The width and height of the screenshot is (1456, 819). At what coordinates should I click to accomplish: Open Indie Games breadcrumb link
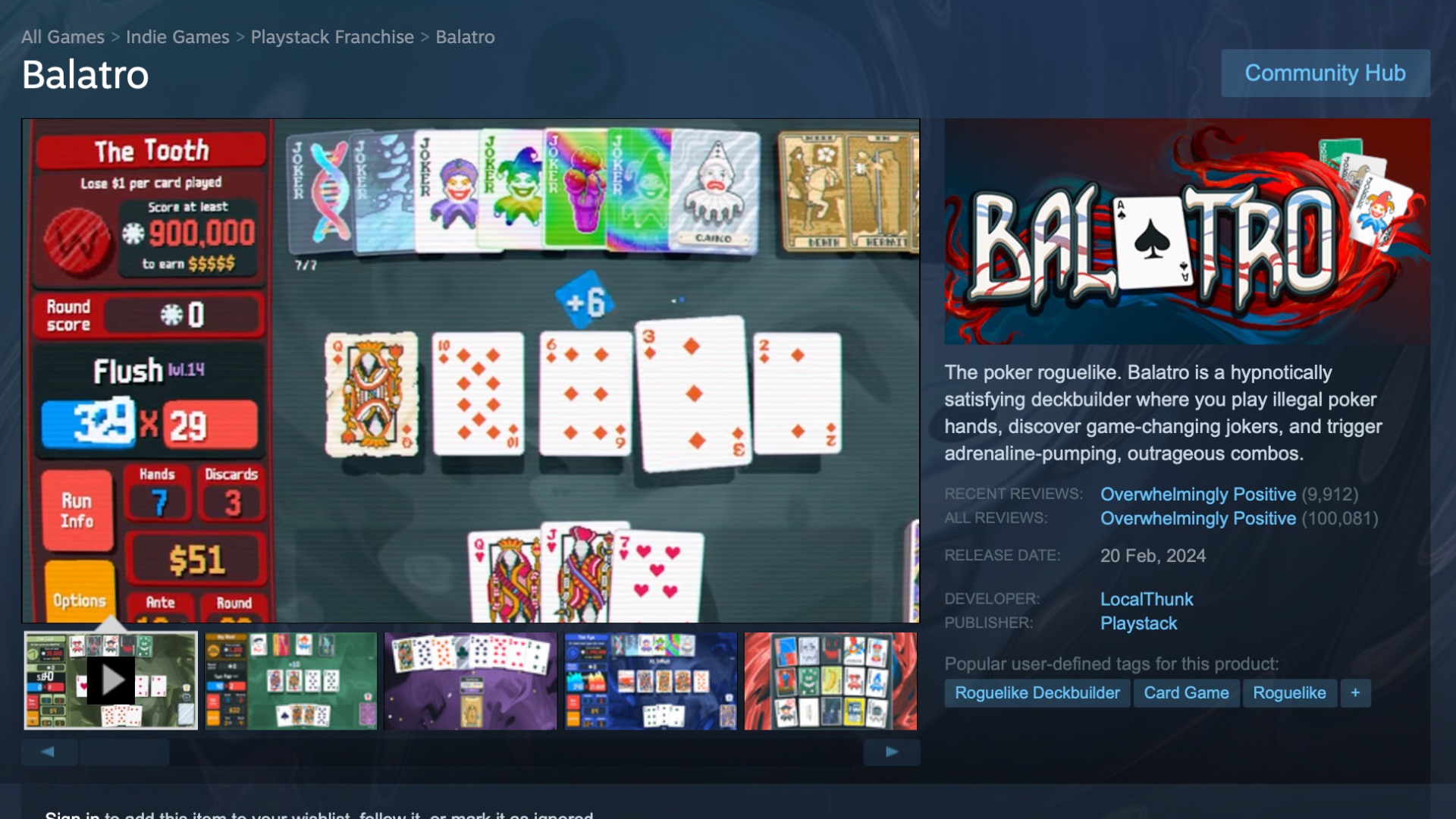click(x=177, y=36)
